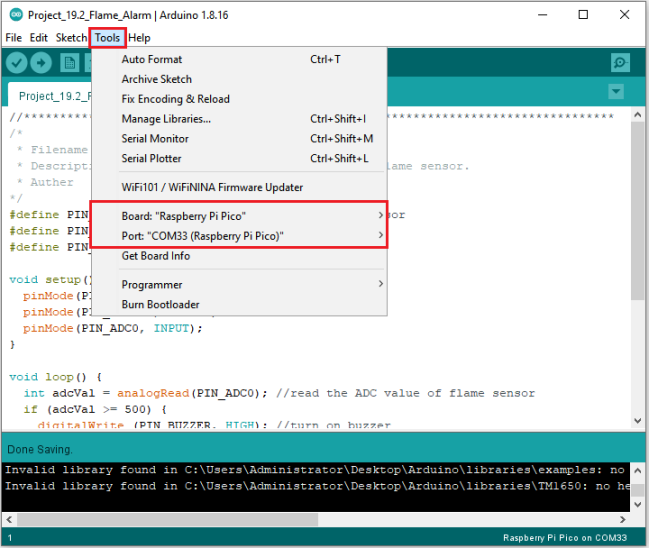
Task: Click the Arduino logo in the title bar
Action: 16,15
